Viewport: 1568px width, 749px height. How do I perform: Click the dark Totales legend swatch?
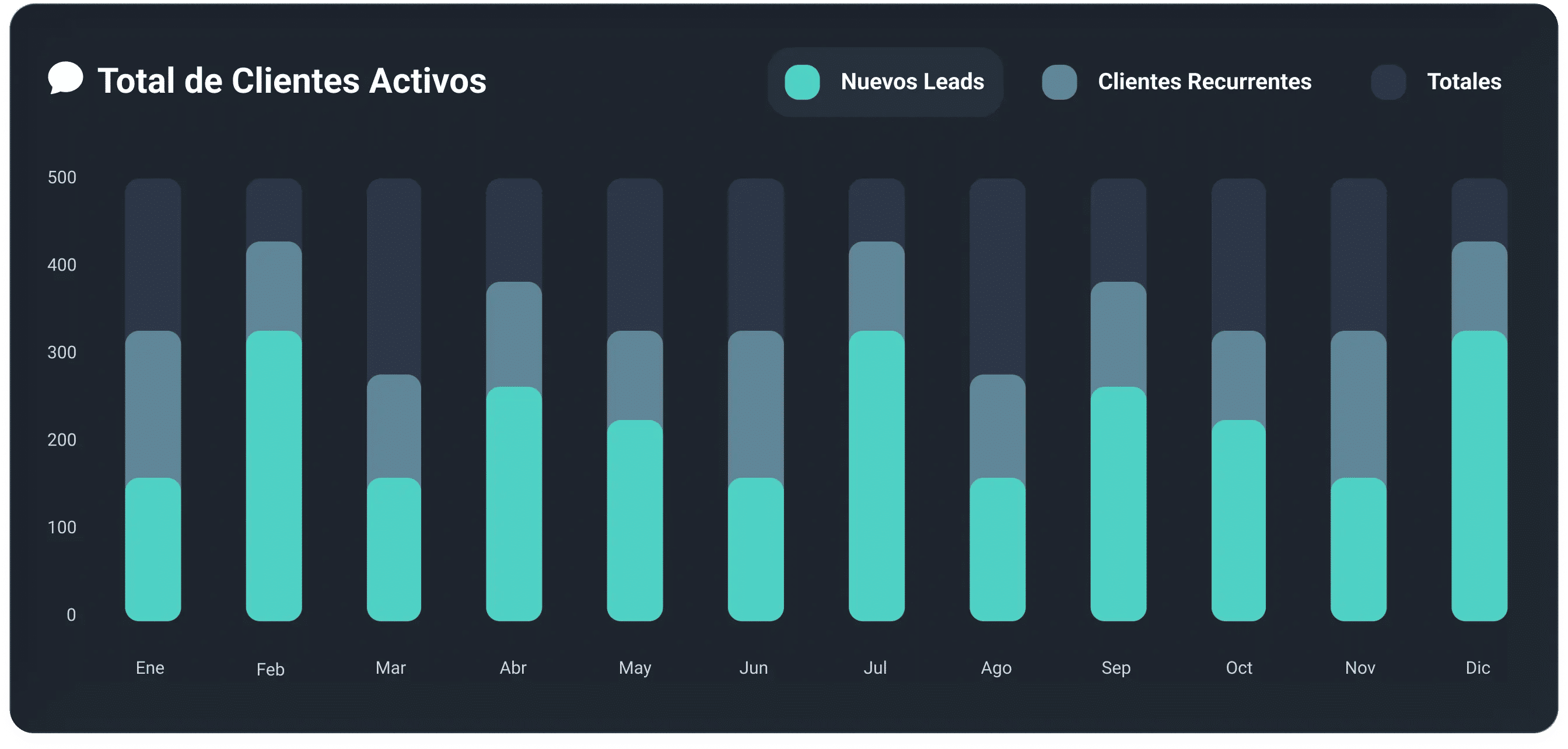(1388, 82)
